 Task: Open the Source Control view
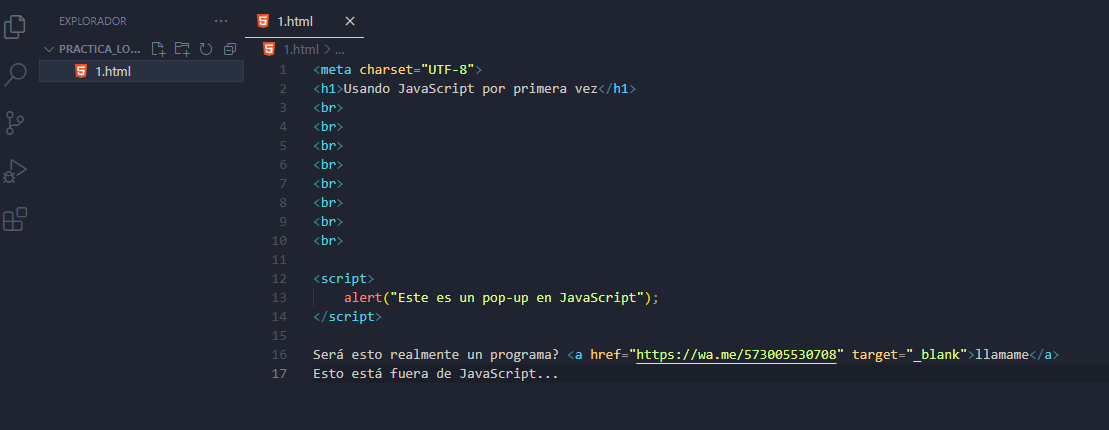click(x=15, y=122)
